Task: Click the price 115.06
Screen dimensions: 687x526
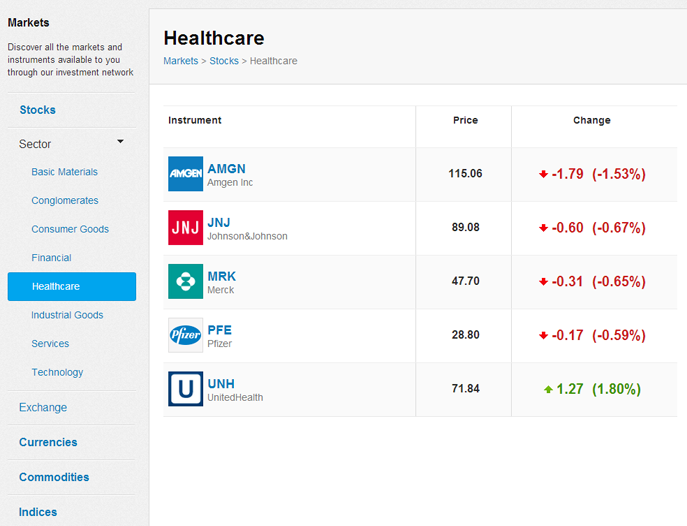Action: (465, 173)
